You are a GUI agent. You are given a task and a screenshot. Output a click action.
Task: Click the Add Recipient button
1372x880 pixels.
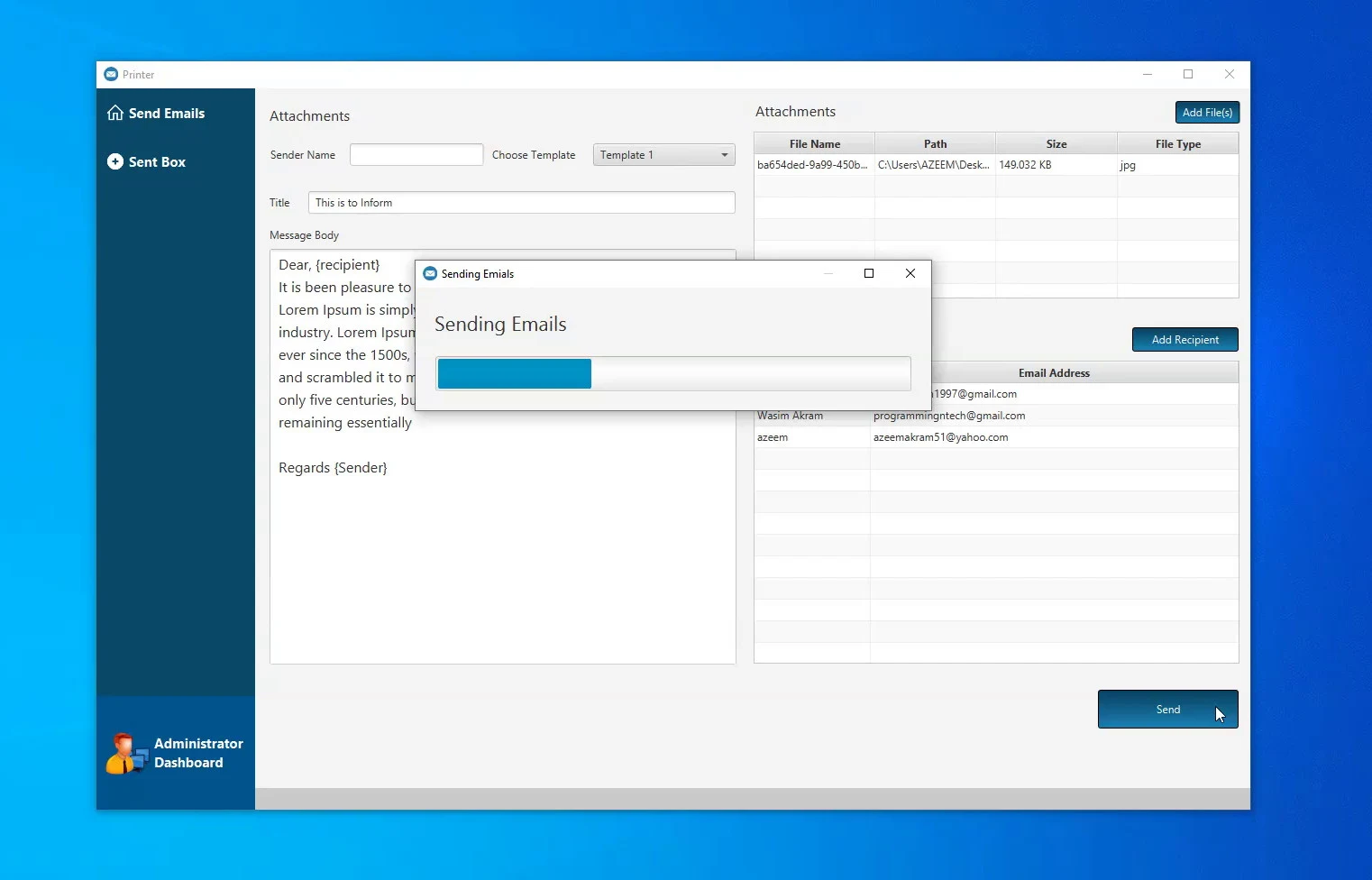[x=1184, y=340]
